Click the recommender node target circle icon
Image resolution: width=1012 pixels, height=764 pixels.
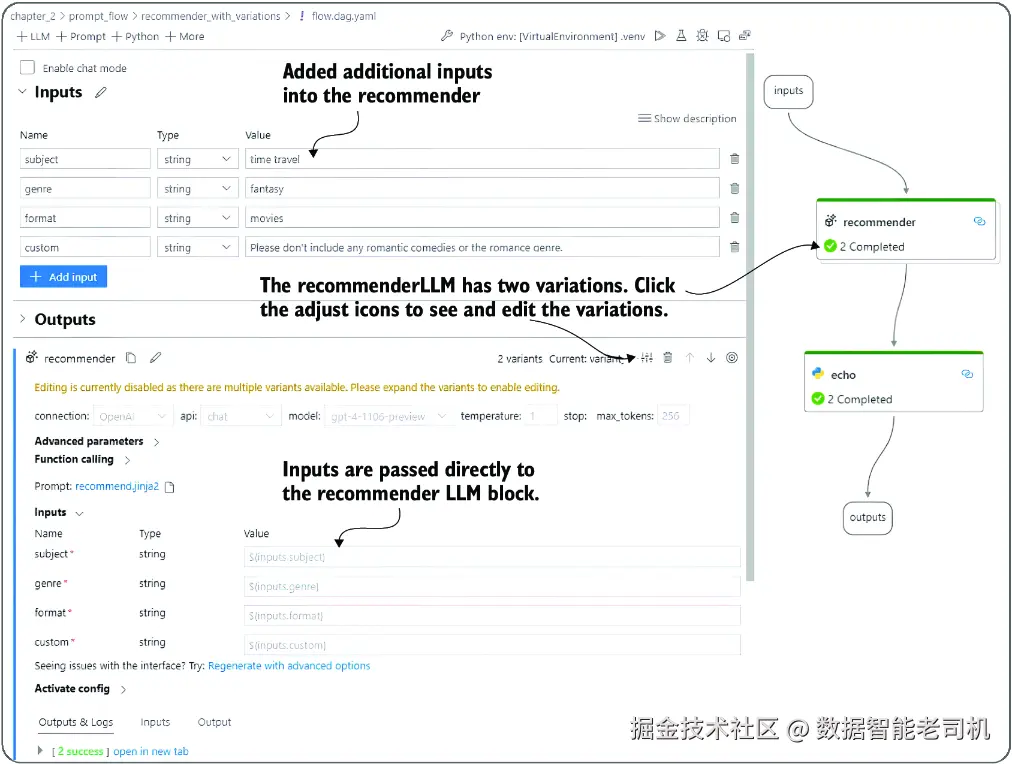[732, 357]
